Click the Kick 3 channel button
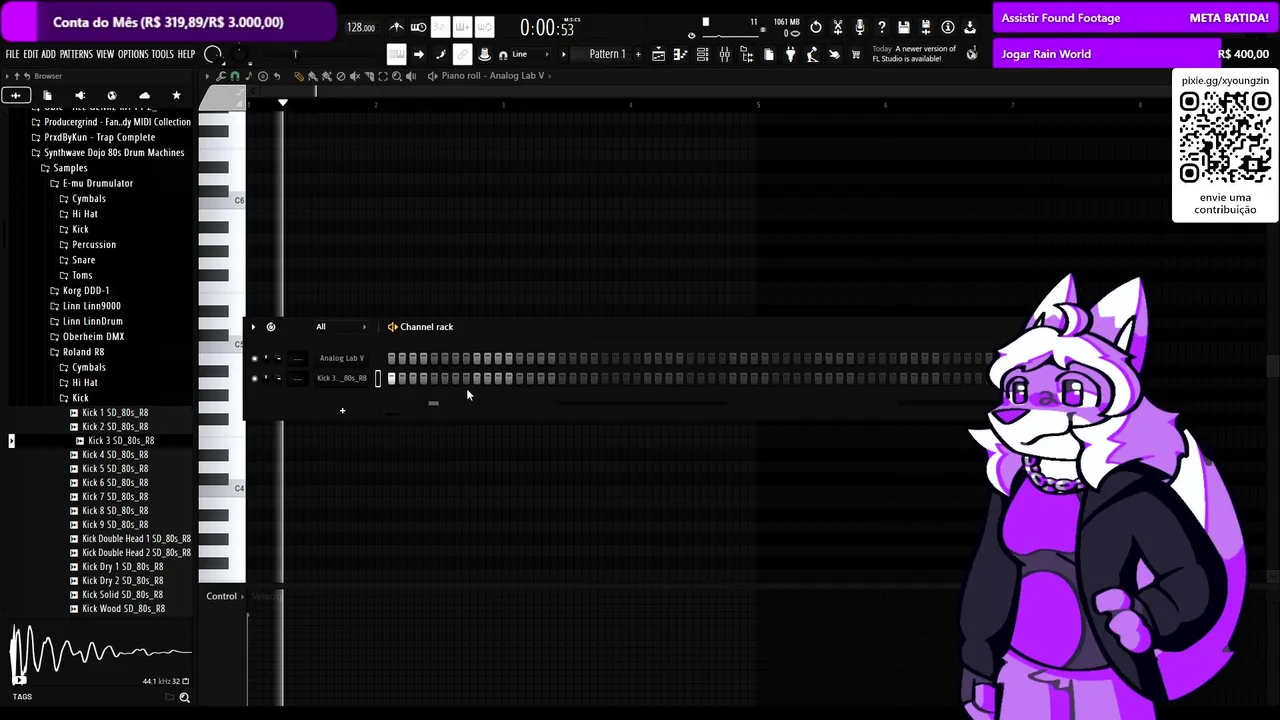Image resolution: width=1280 pixels, height=720 pixels. coord(341,378)
